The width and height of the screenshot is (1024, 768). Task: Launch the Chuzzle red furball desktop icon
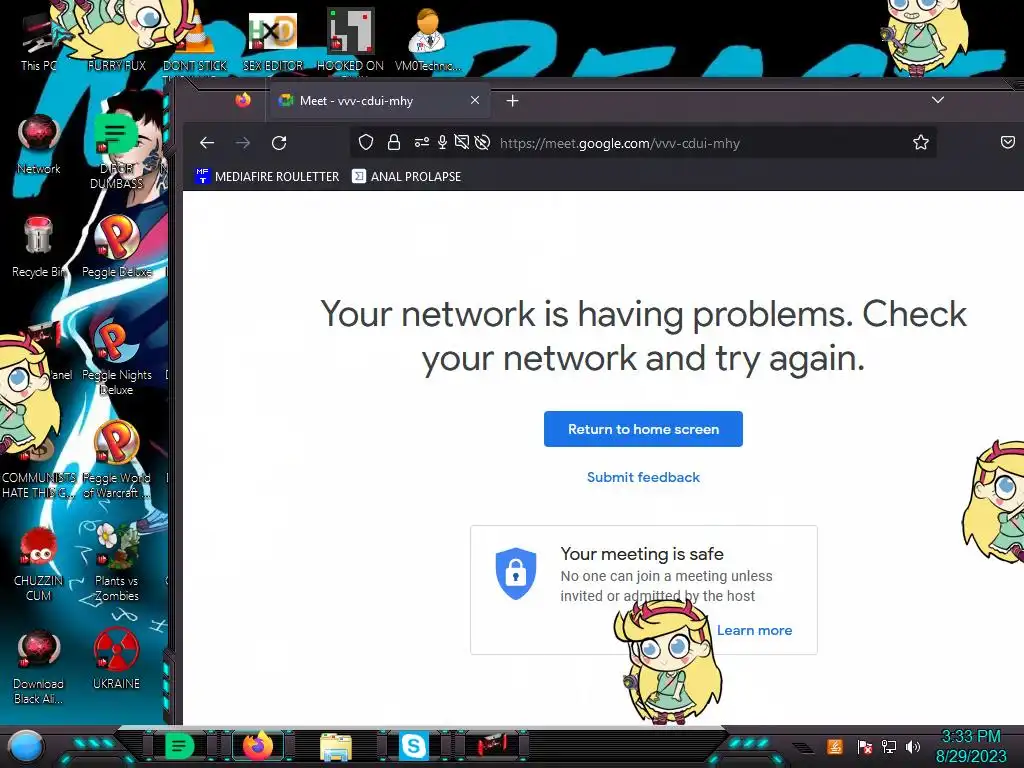coord(39,563)
